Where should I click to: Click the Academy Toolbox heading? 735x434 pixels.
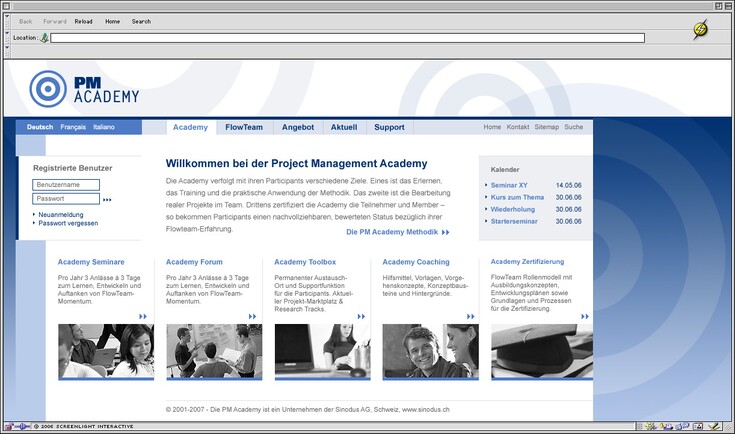click(305, 262)
